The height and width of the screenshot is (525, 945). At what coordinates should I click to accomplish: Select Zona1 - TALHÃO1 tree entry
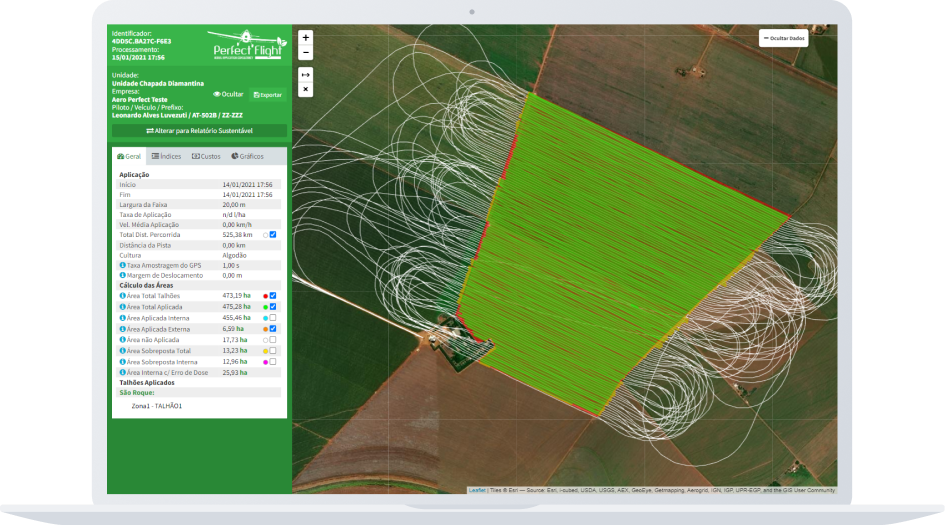coord(156,406)
